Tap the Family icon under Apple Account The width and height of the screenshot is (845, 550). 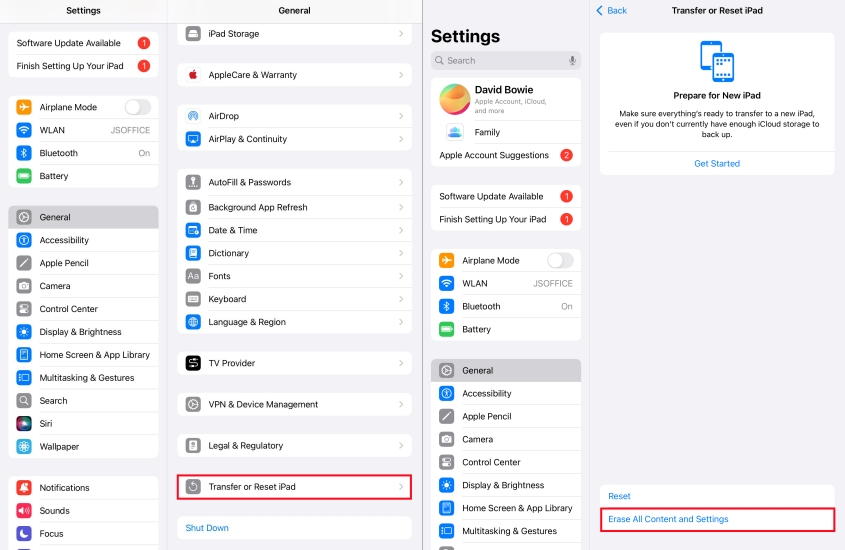[455, 132]
